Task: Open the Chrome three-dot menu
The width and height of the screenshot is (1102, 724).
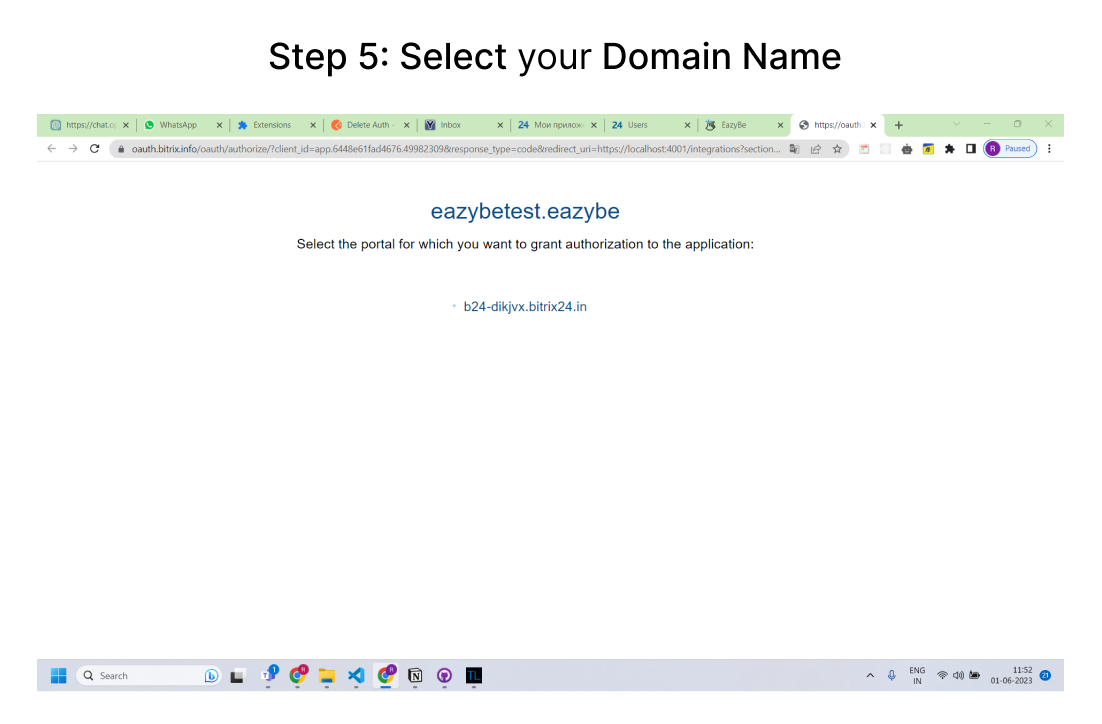Action: 1049,149
